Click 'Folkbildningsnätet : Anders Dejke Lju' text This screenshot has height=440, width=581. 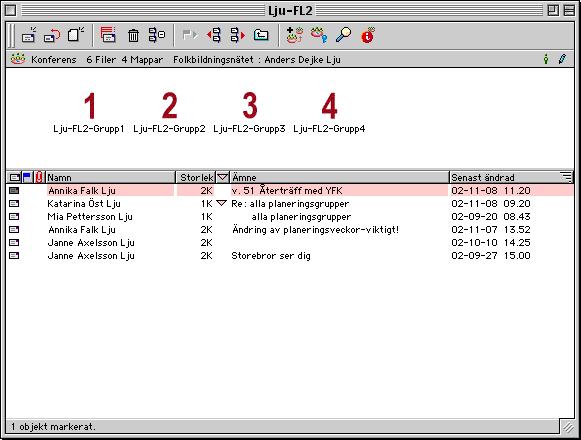(x=257, y=59)
